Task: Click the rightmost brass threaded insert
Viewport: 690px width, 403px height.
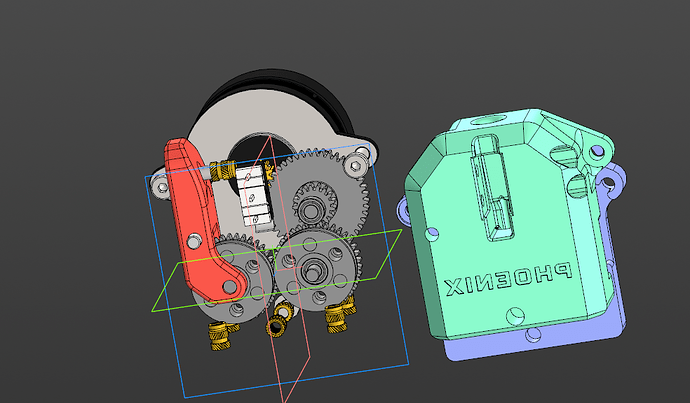Action: click(340, 320)
